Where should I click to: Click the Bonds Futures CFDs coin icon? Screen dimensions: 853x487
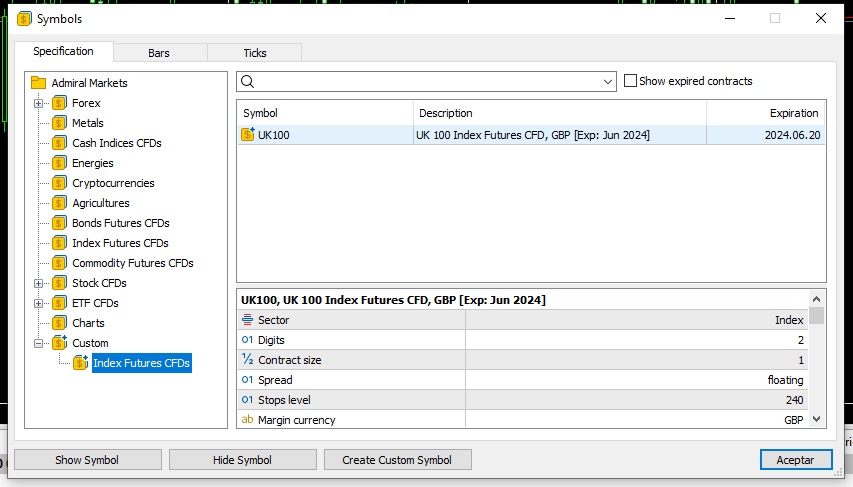tap(59, 223)
